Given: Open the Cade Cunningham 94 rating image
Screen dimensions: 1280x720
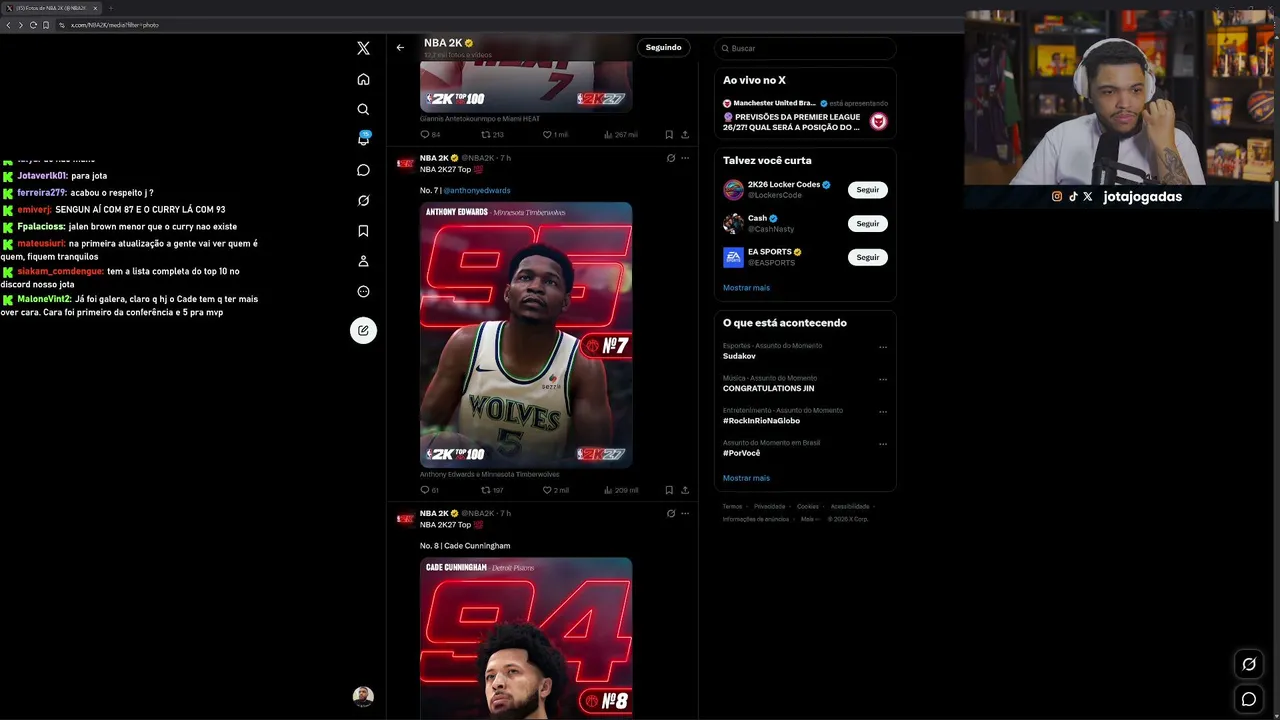Looking at the screenshot, I should [x=526, y=638].
